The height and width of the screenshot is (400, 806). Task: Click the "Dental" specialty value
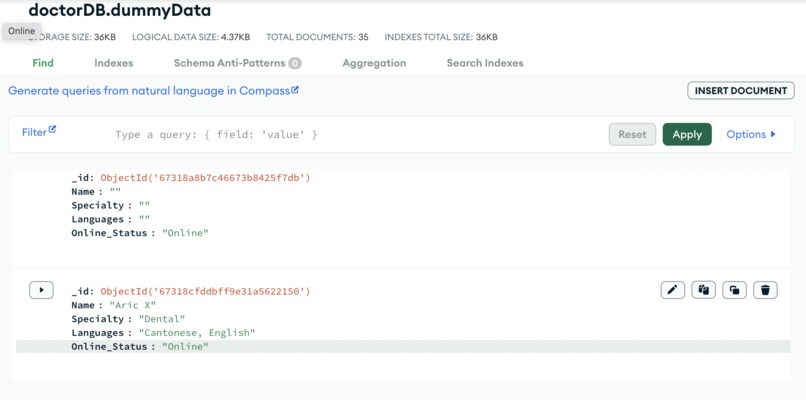point(161,319)
